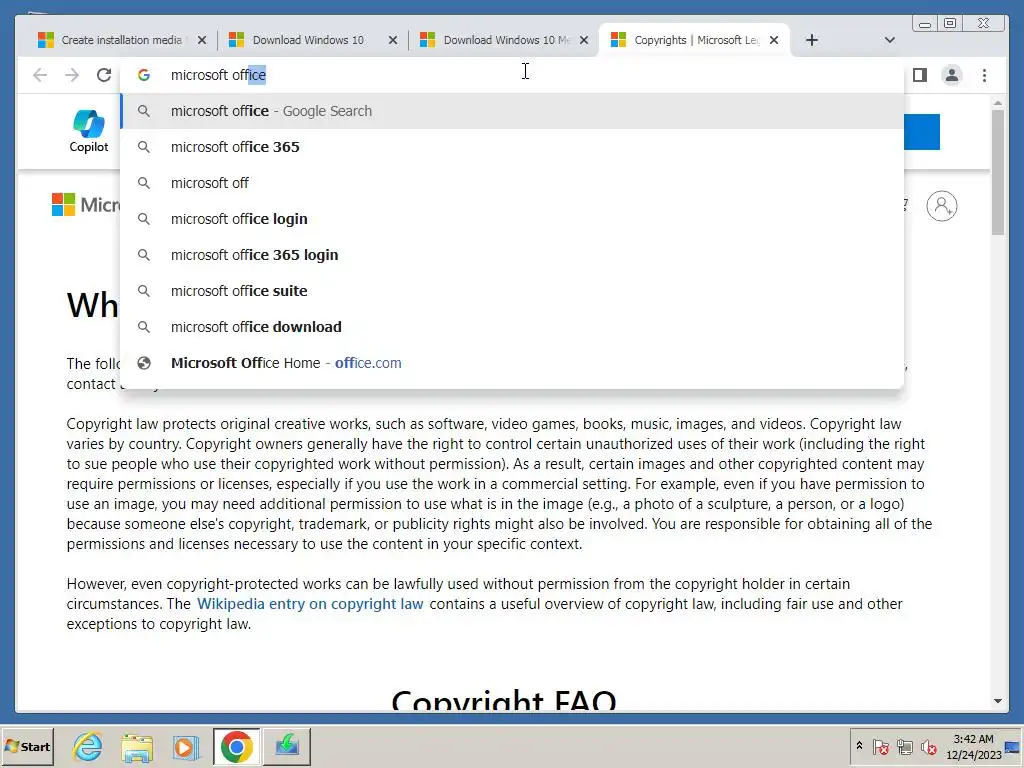Screen dimensions: 1024x768
Task: Click the page sign-in account icon
Action: coord(942,206)
